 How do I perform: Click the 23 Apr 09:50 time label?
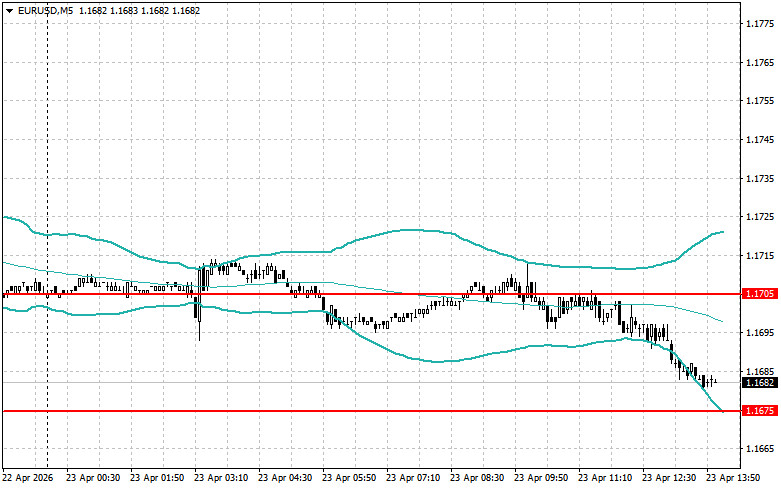tap(541, 478)
